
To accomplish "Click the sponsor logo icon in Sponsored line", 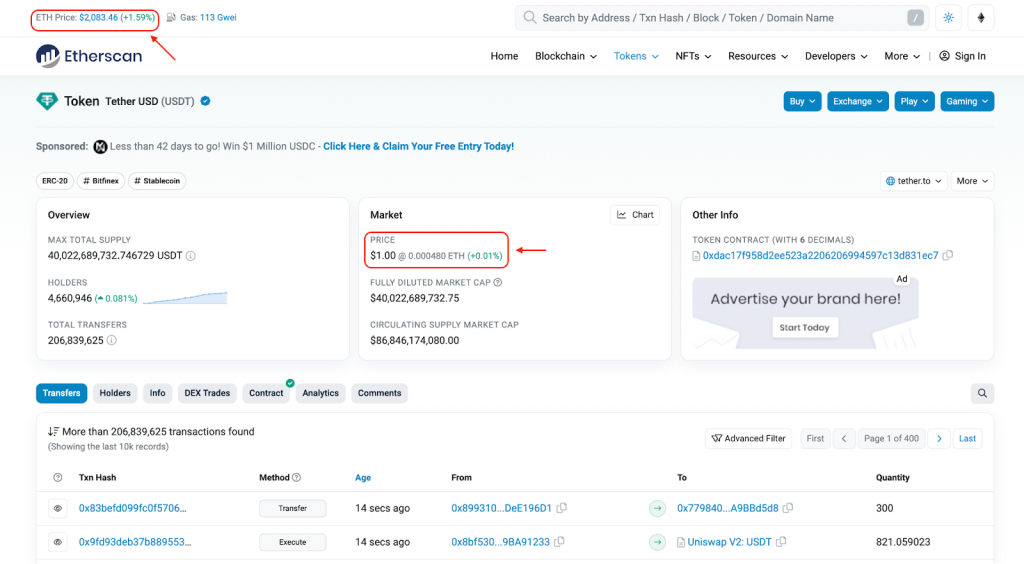I will click(100, 147).
